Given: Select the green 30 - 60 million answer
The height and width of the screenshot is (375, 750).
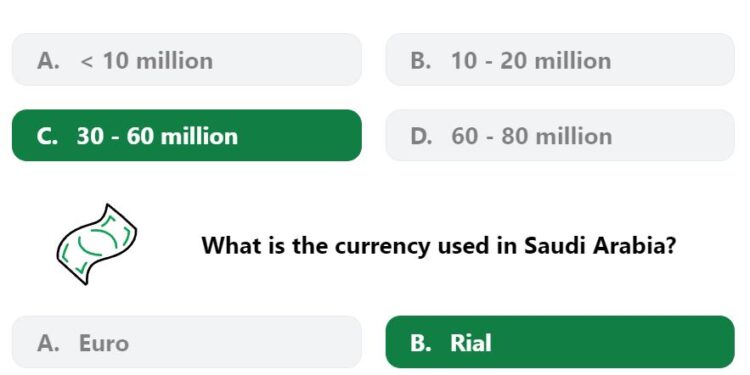Looking at the screenshot, I should (187, 135).
